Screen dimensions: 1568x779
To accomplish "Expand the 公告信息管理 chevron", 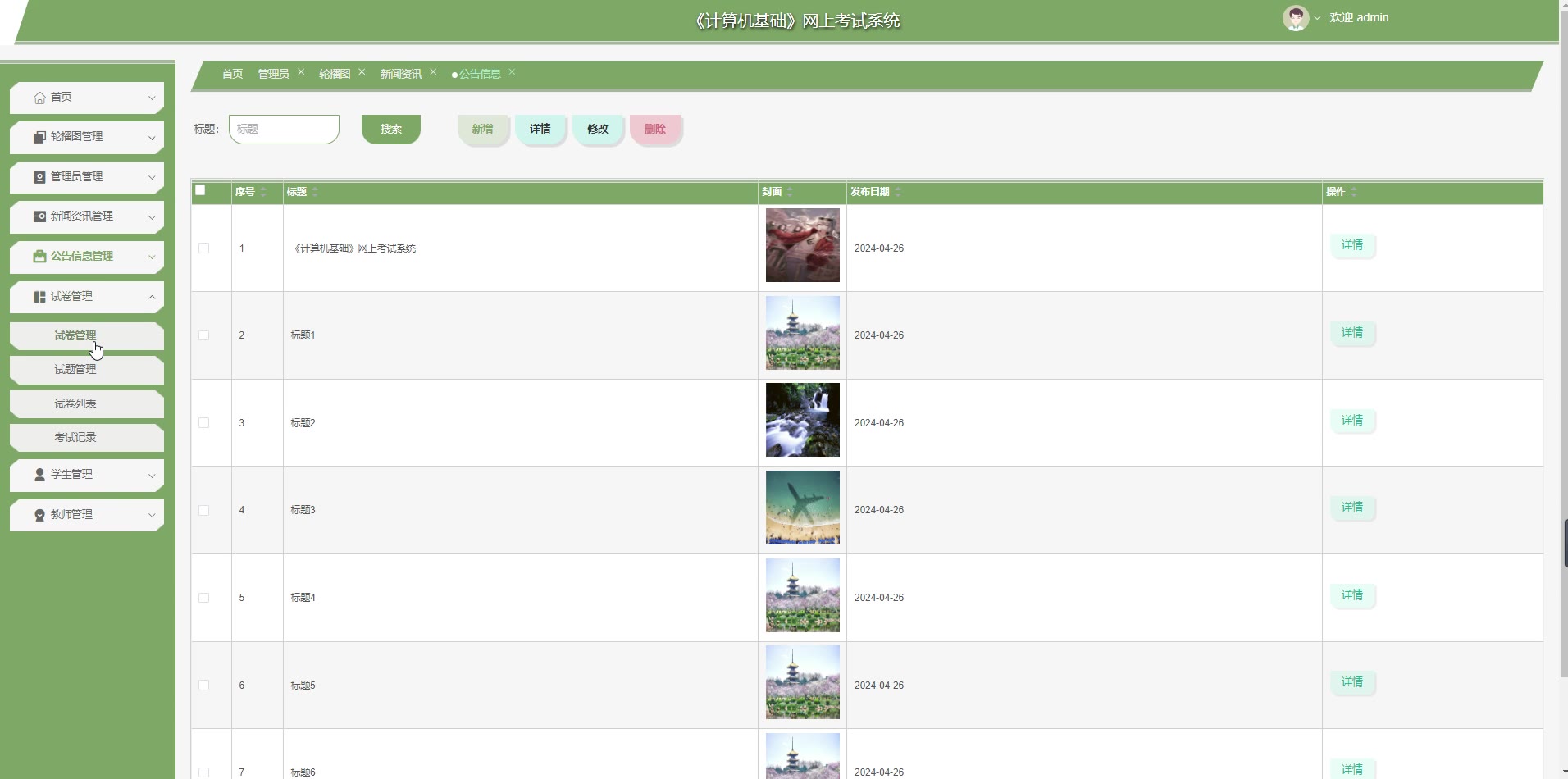I will click(x=152, y=257).
